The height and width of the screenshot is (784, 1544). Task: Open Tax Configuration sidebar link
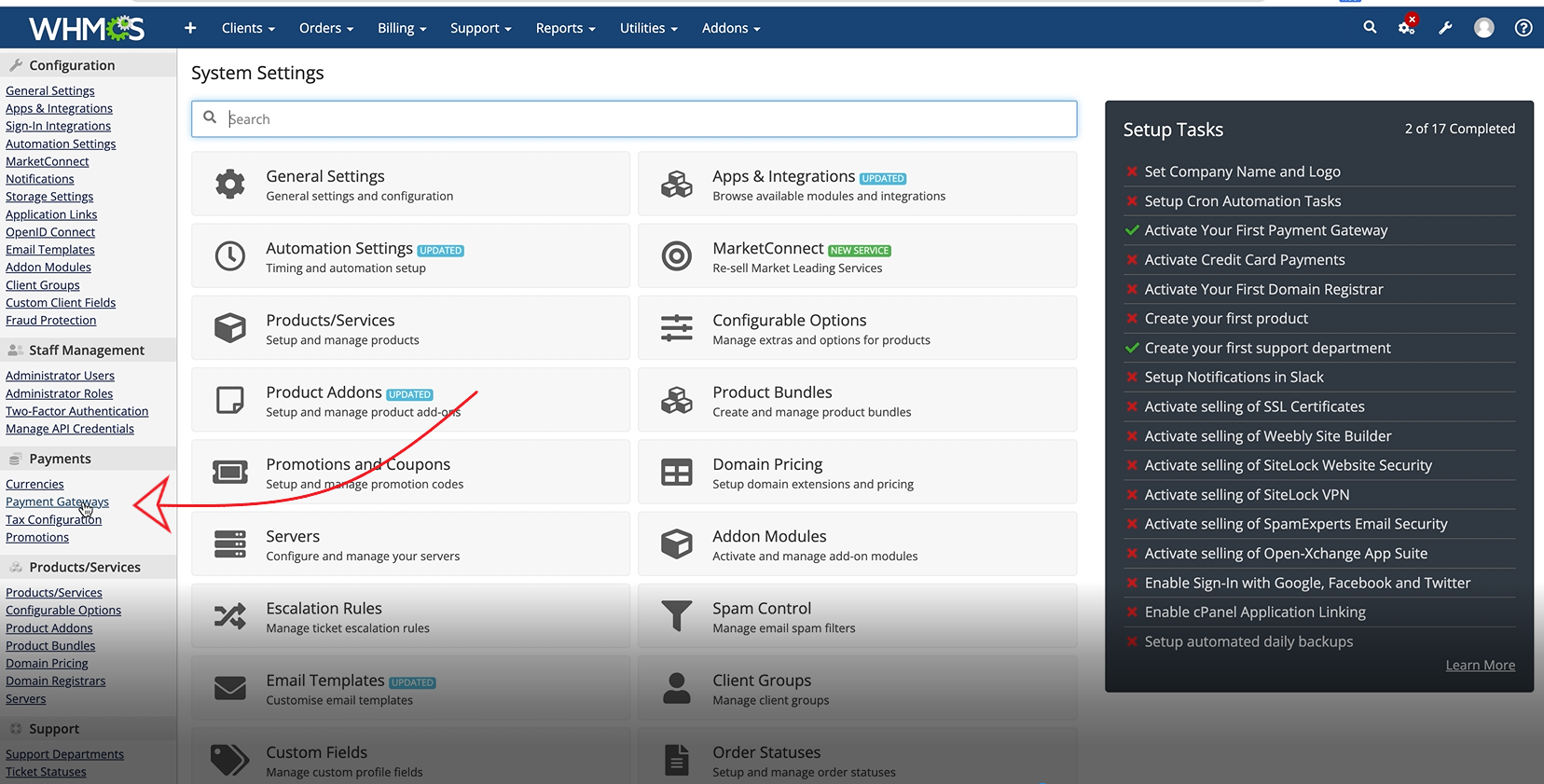point(53,519)
